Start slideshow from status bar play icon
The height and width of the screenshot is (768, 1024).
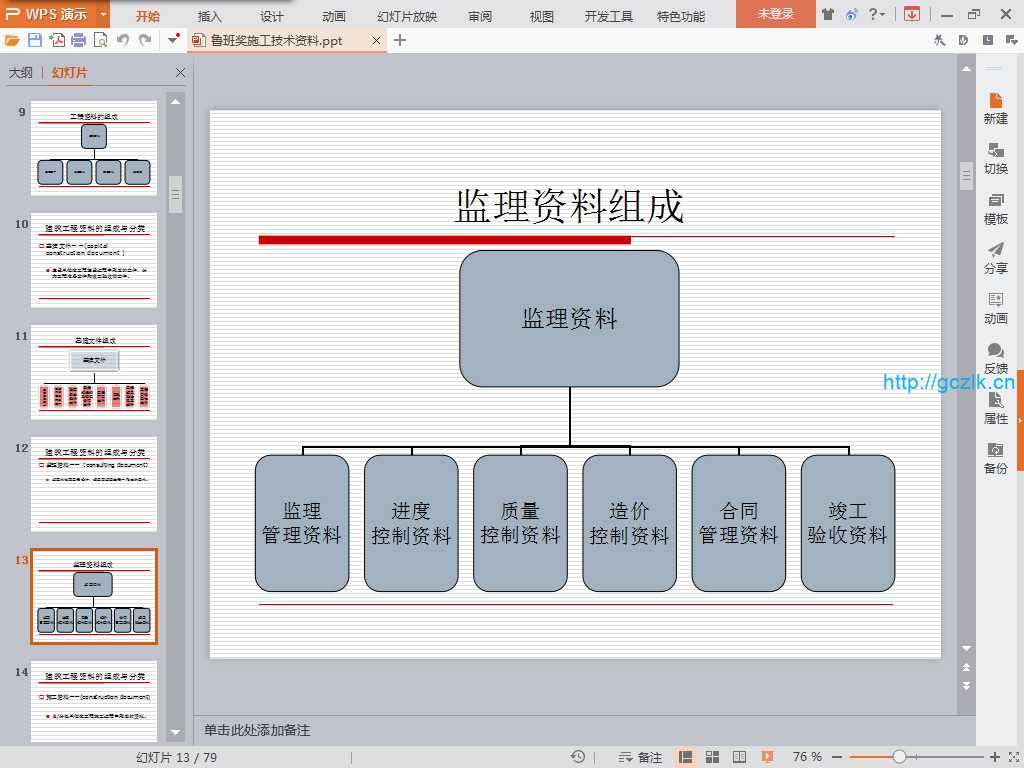pyautogui.click(x=767, y=757)
